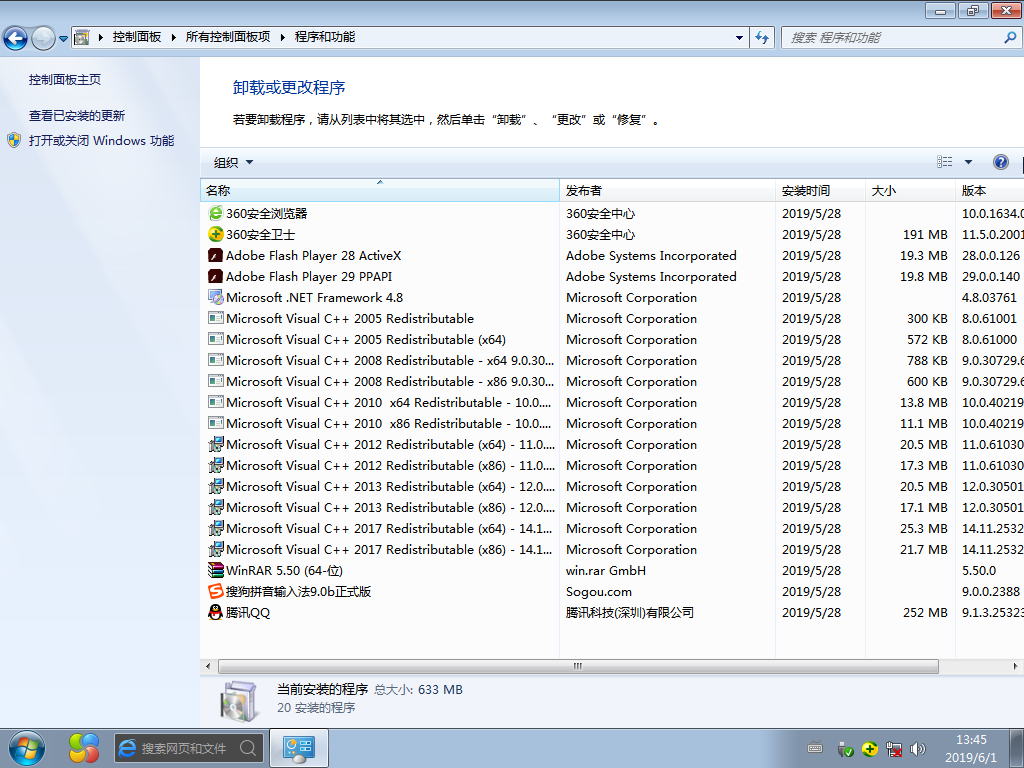The image size is (1024, 768).
Task: Expand breadcrumb arrow after 所有控制面板项
Action: tap(283, 37)
